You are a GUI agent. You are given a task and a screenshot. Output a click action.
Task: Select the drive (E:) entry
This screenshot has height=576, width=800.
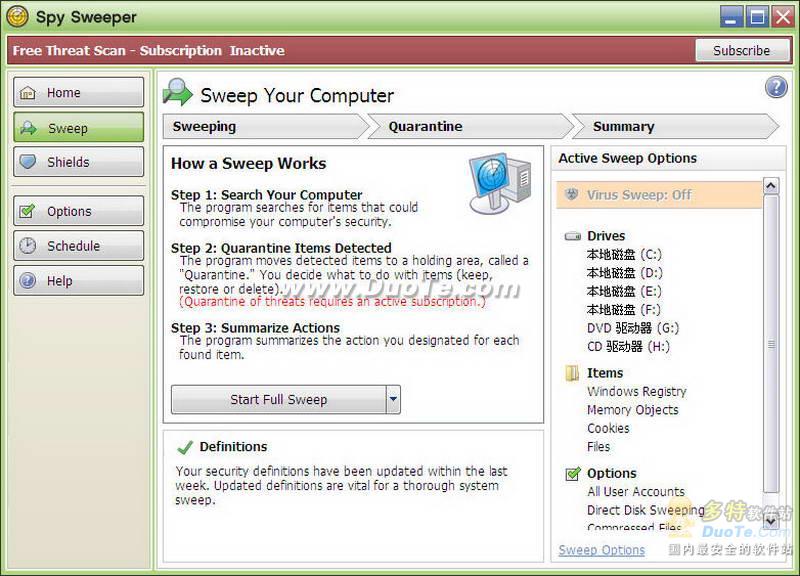(624, 291)
